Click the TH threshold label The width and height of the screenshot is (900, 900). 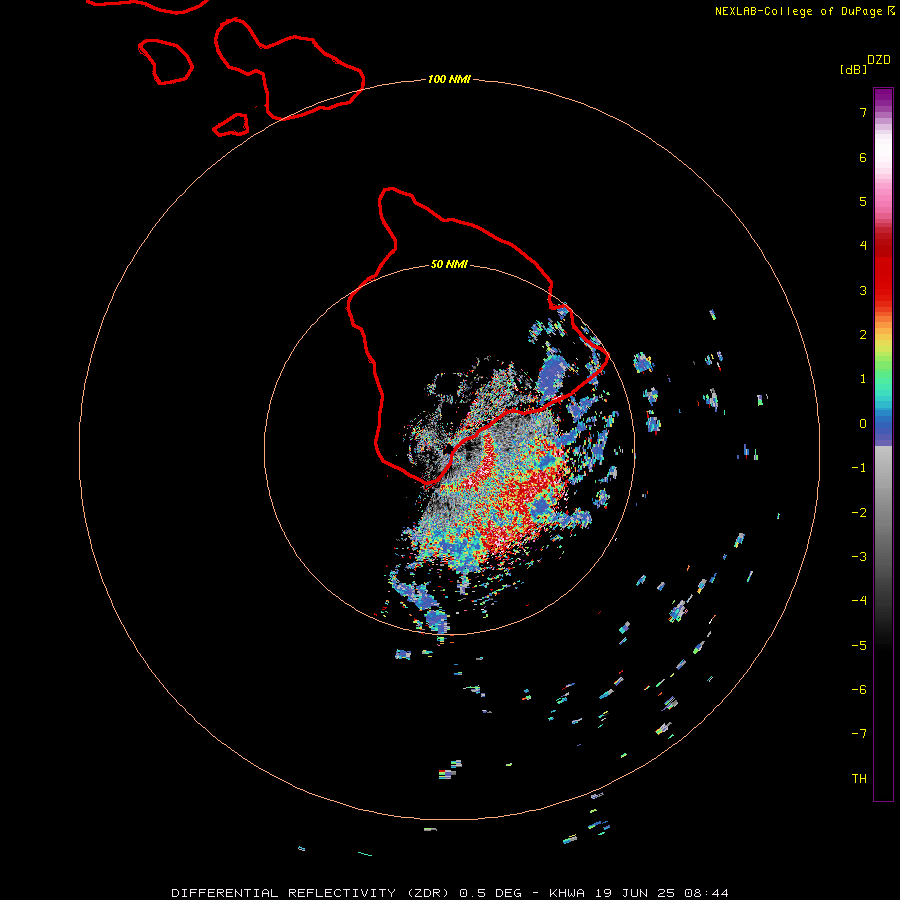(x=859, y=779)
